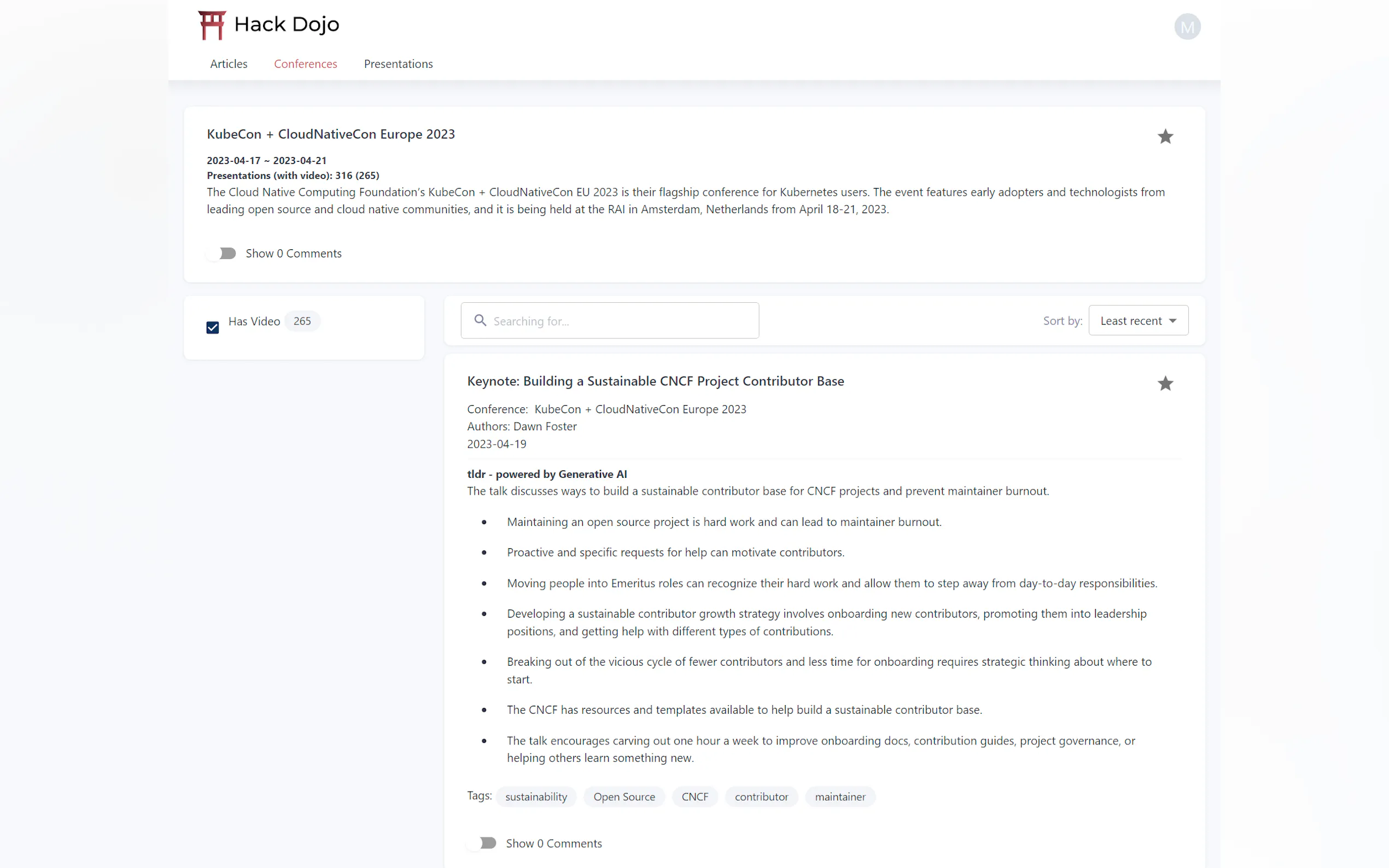The width and height of the screenshot is (1389, 868).
Task: Click the sustainability tag
Action: (536, 797)
